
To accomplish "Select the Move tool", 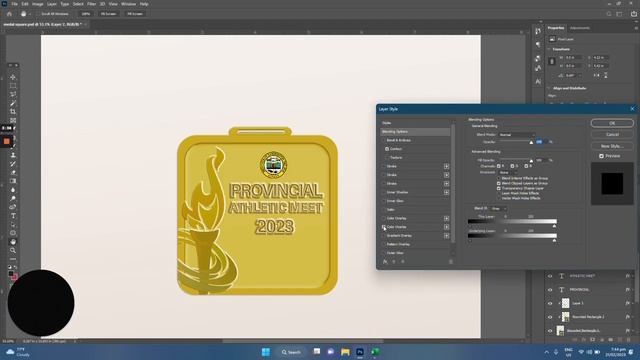I will point(13,77).
